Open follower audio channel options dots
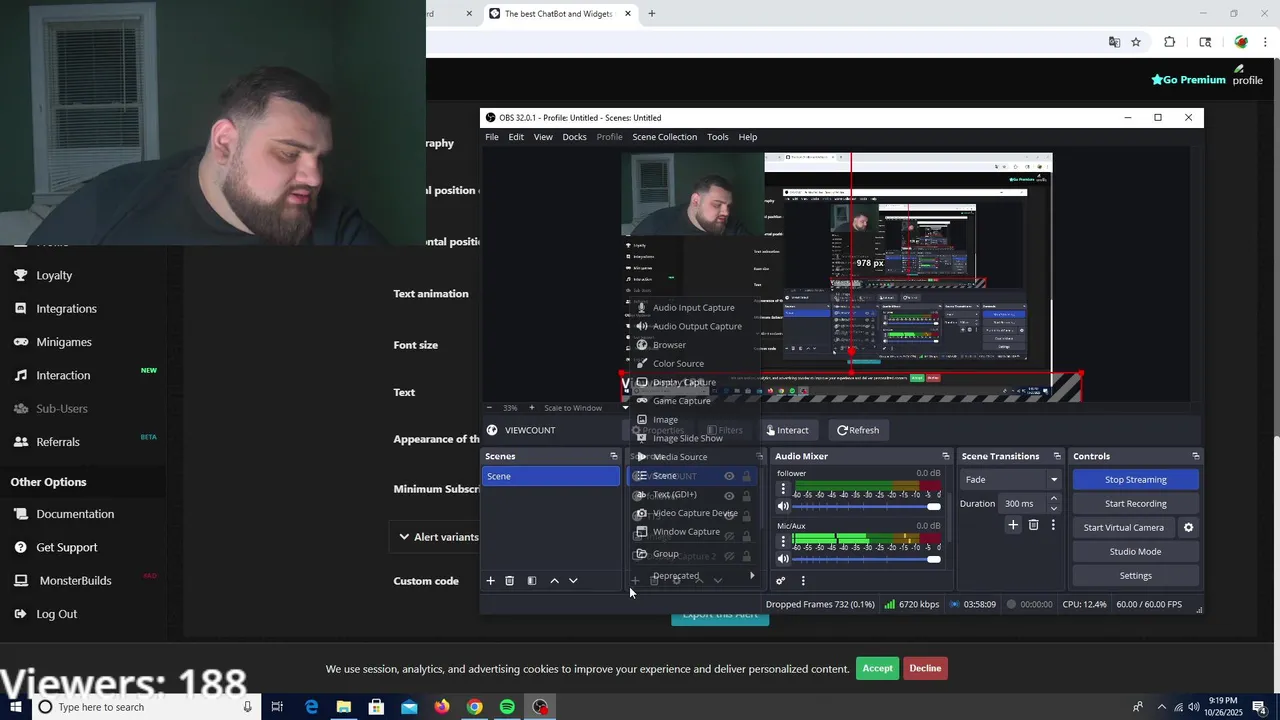Screen dimensions: 1280x720 click(783, 489)
